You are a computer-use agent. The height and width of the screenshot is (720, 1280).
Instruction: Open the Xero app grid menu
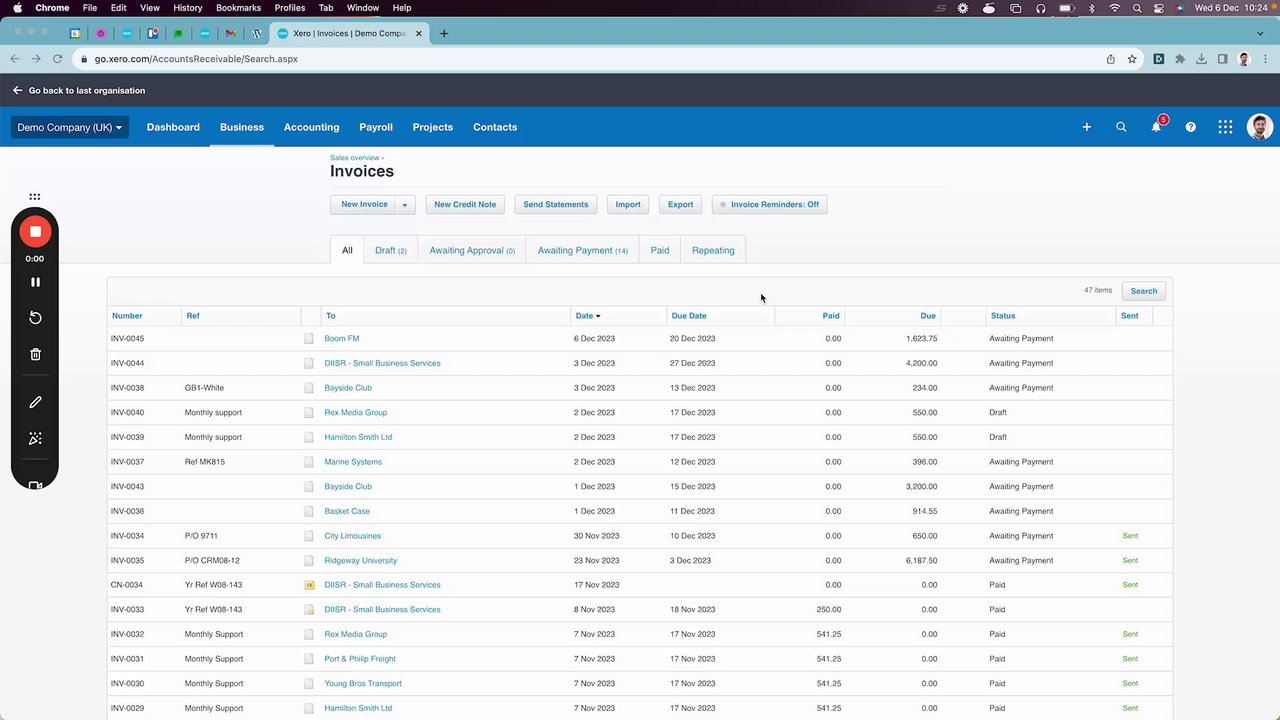tap(1225, 127)
